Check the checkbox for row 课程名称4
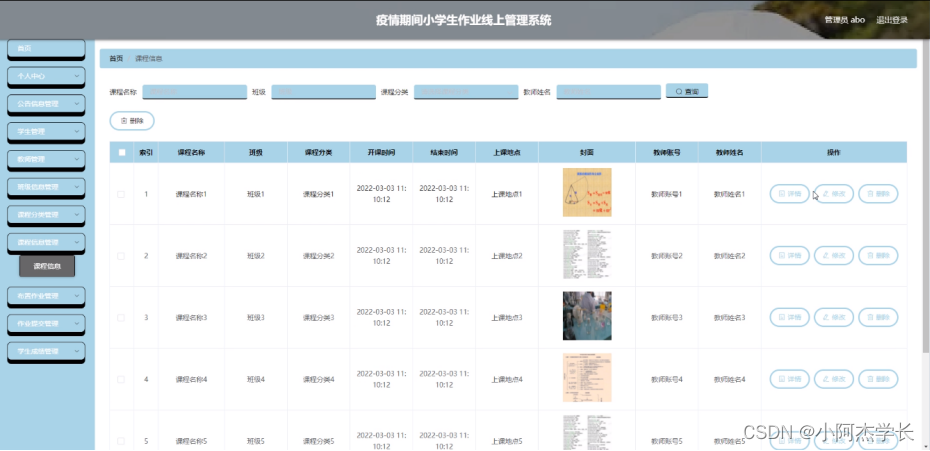The width and height of the screenshot is (930, 451). coord(121,379)
